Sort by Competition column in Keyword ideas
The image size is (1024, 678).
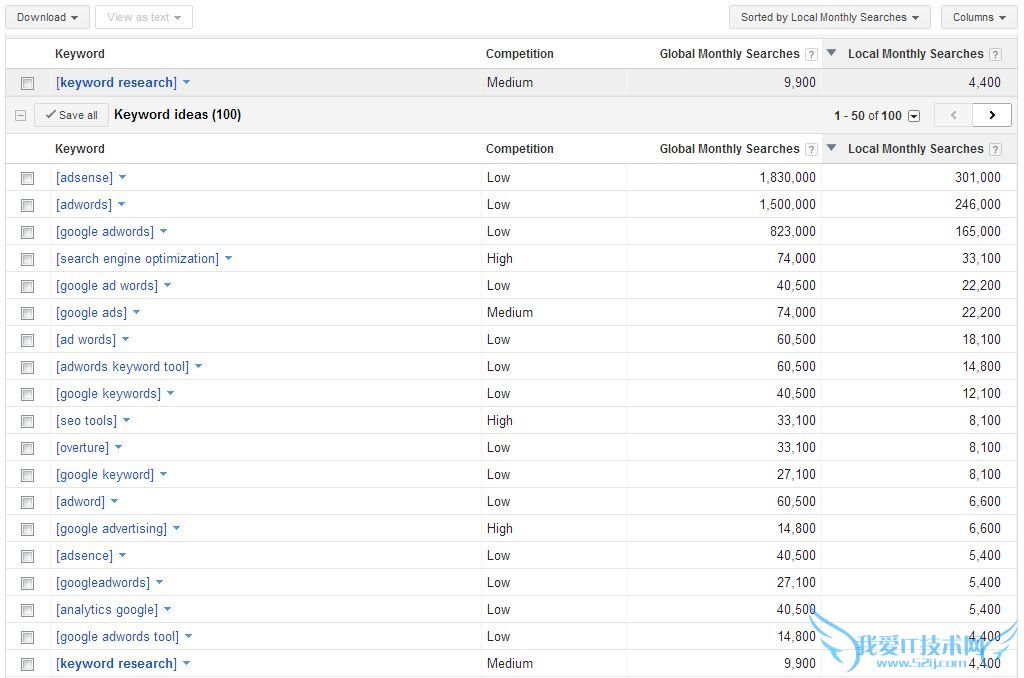(519, 149)
